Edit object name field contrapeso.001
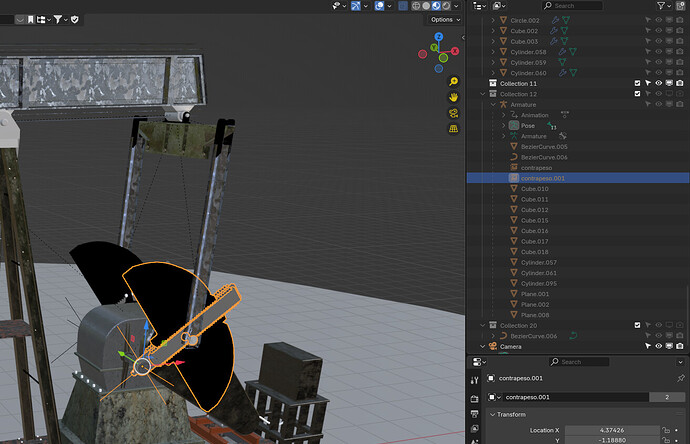 coord(576,397)
